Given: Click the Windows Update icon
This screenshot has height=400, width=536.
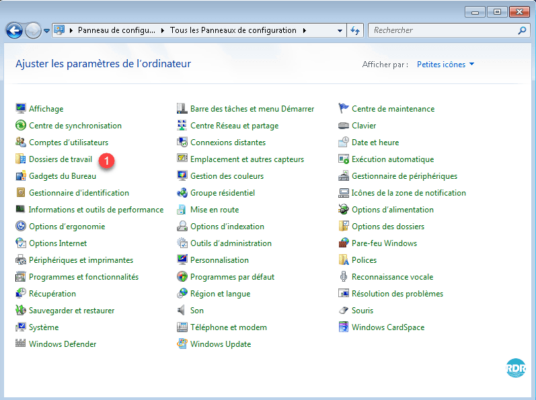Looking at the screenshot, I should (x=182, y=344).
